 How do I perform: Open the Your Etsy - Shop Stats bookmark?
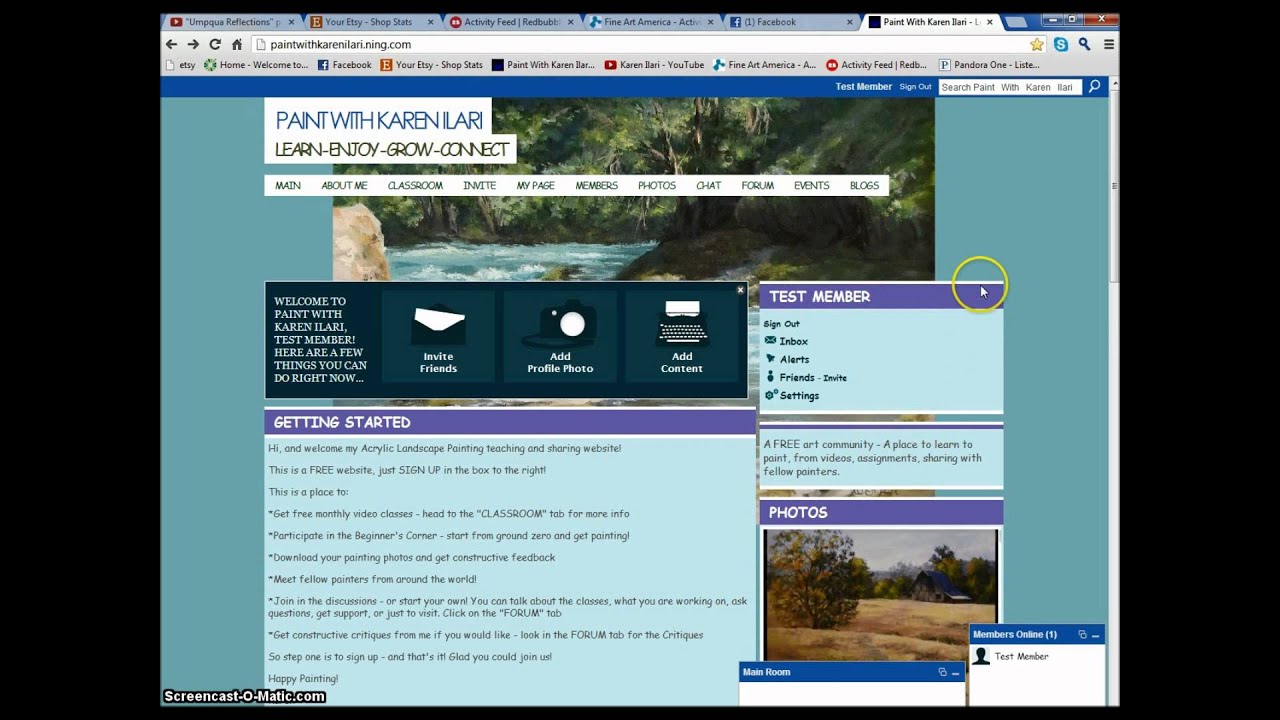431,65
